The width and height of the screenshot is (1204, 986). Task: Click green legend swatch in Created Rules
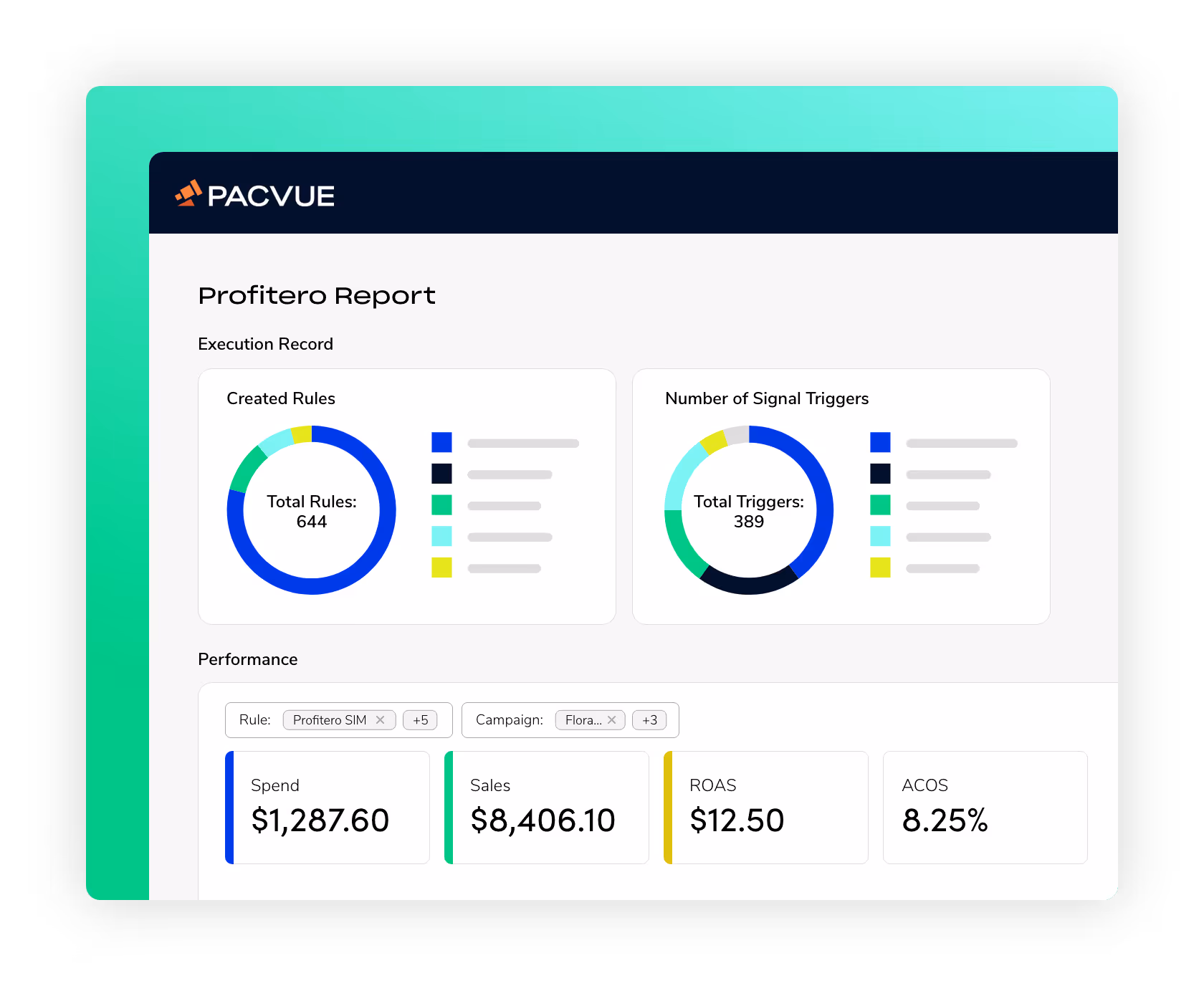[x=441, y=505]
